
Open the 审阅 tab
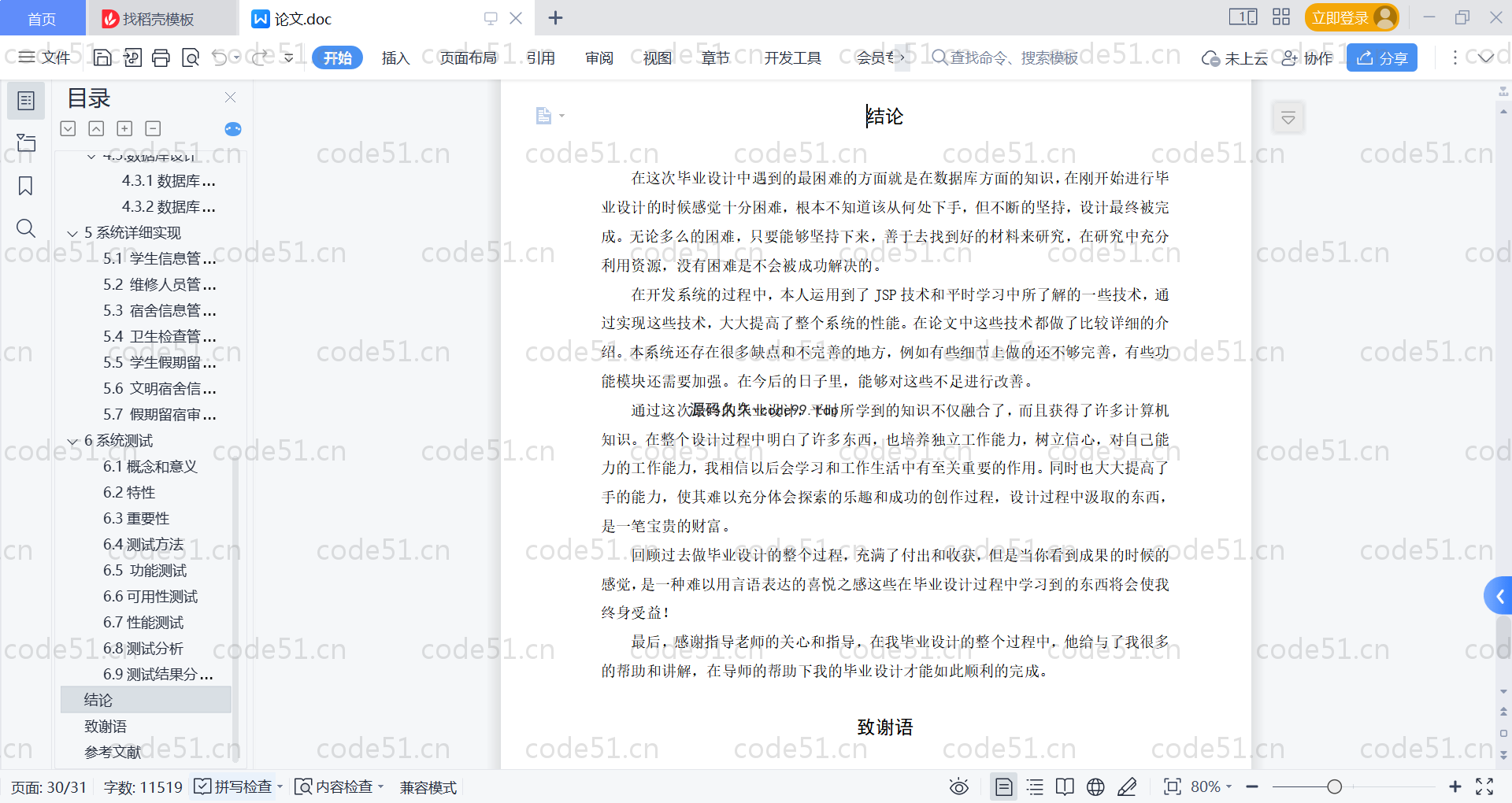coord(599,57)
